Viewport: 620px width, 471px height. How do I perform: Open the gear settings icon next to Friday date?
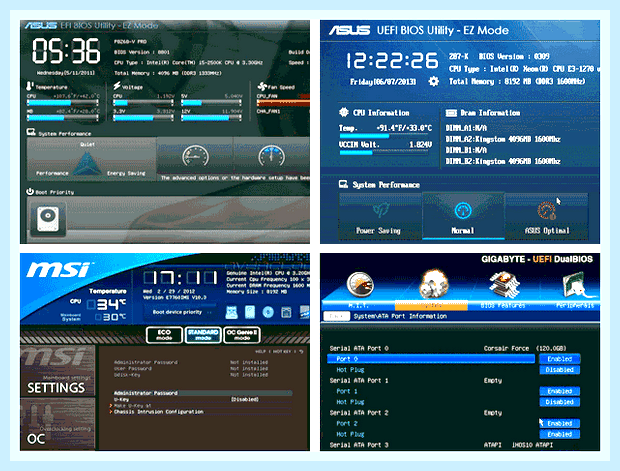(x=434, y=81)
